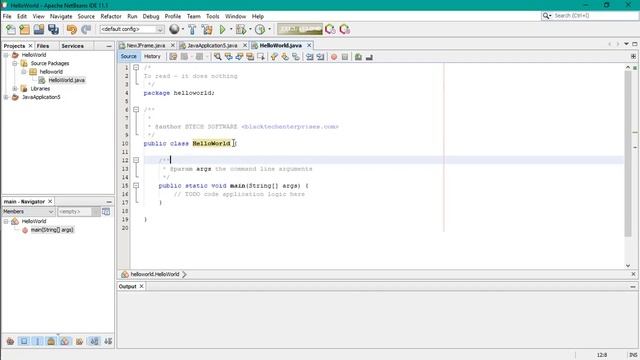Click Stop Macro Recording icon in editor toolbar
The width and height of the screenshot is (640, 360).
tap(345, 57)
